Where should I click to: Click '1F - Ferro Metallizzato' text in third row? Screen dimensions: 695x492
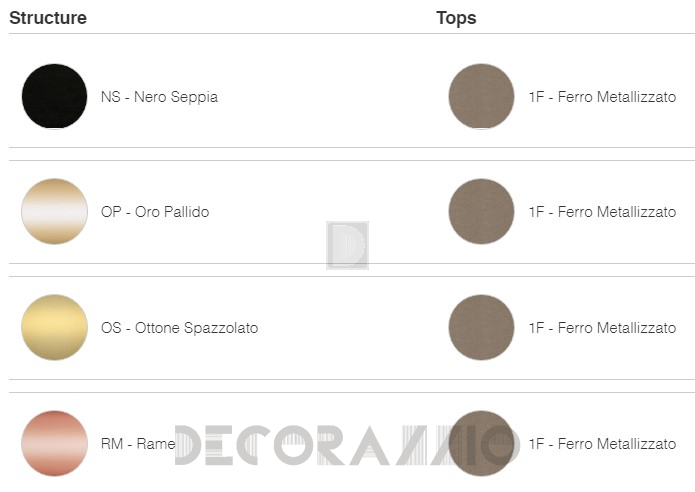click(x=602, y=328)
